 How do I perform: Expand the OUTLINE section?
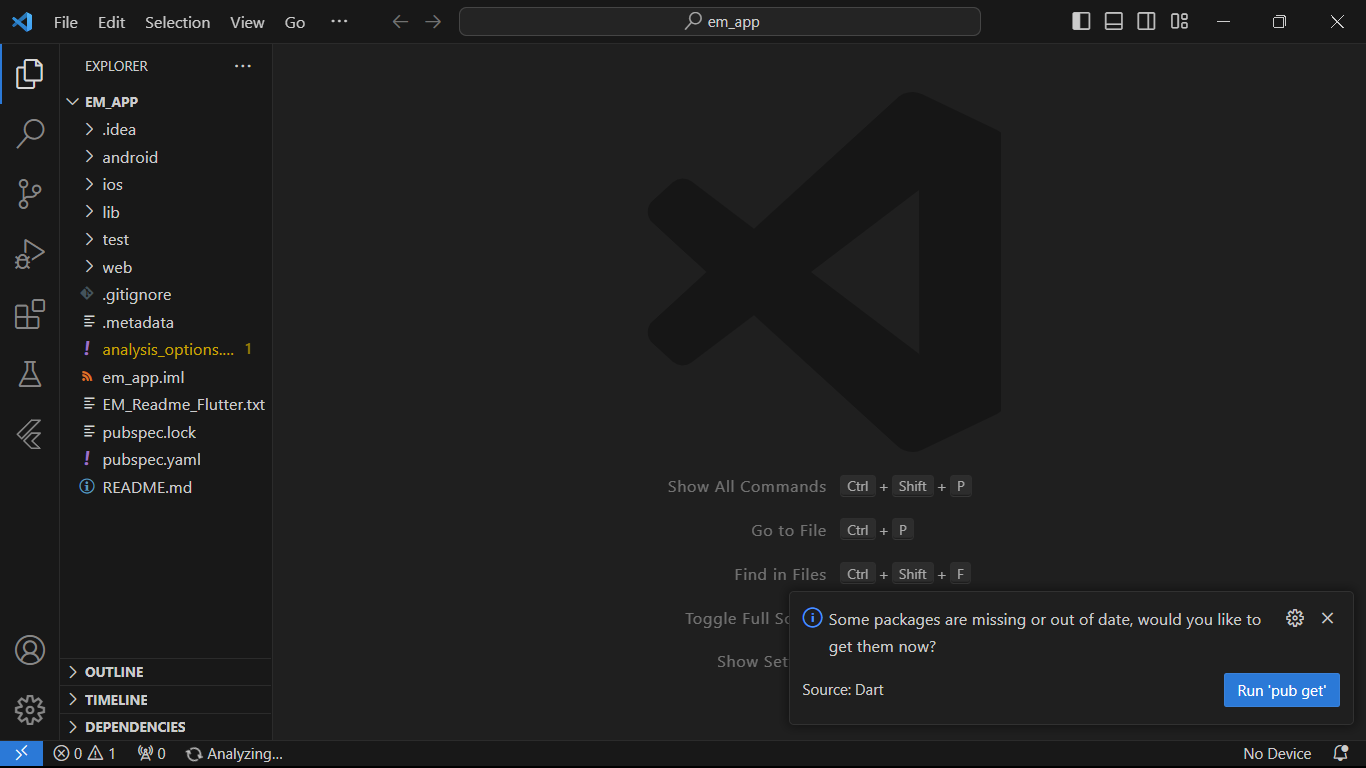pyautogui.click(x=166, y=672)
